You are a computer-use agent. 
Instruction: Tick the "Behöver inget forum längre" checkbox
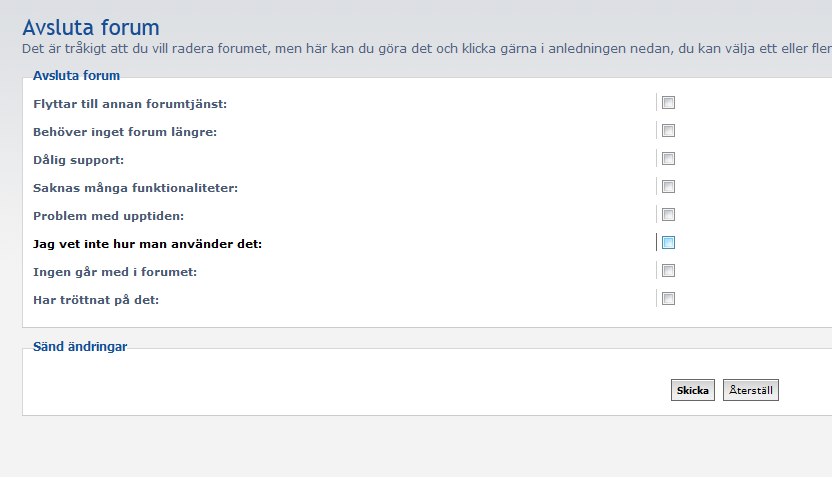pyautogui.click(x=668, y=130)
